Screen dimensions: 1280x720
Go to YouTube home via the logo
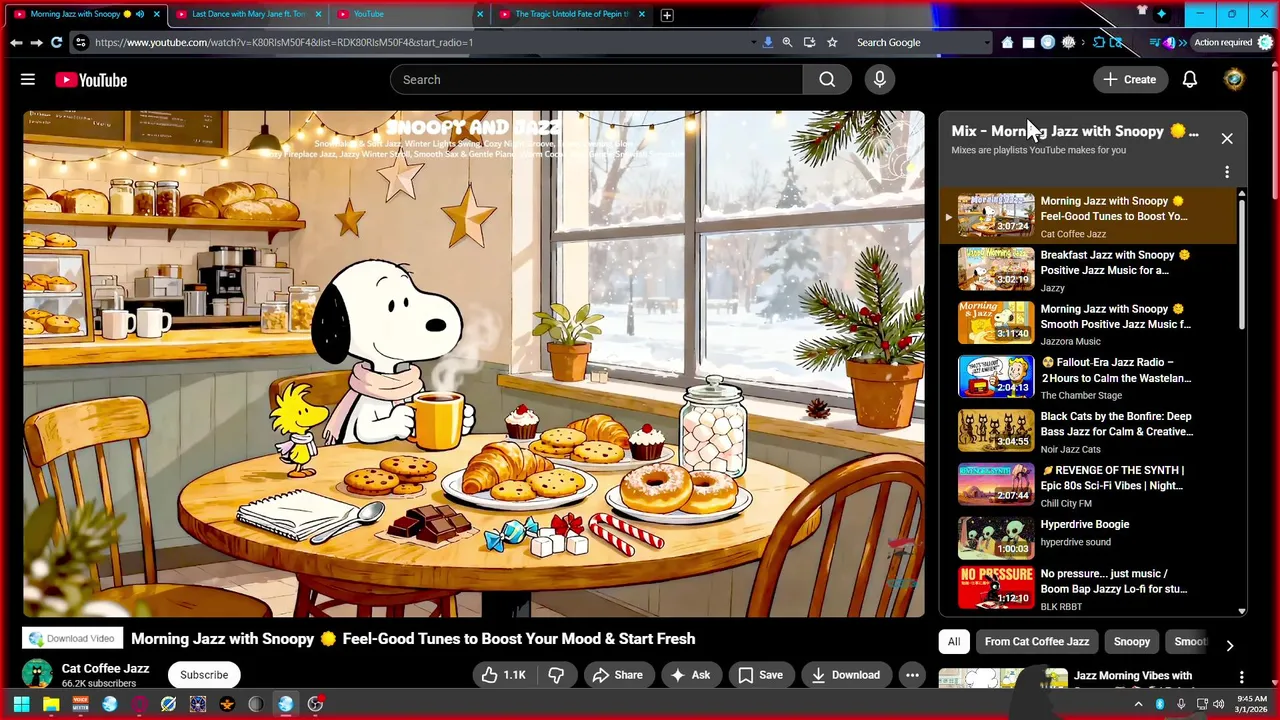[x=91, y=80]
